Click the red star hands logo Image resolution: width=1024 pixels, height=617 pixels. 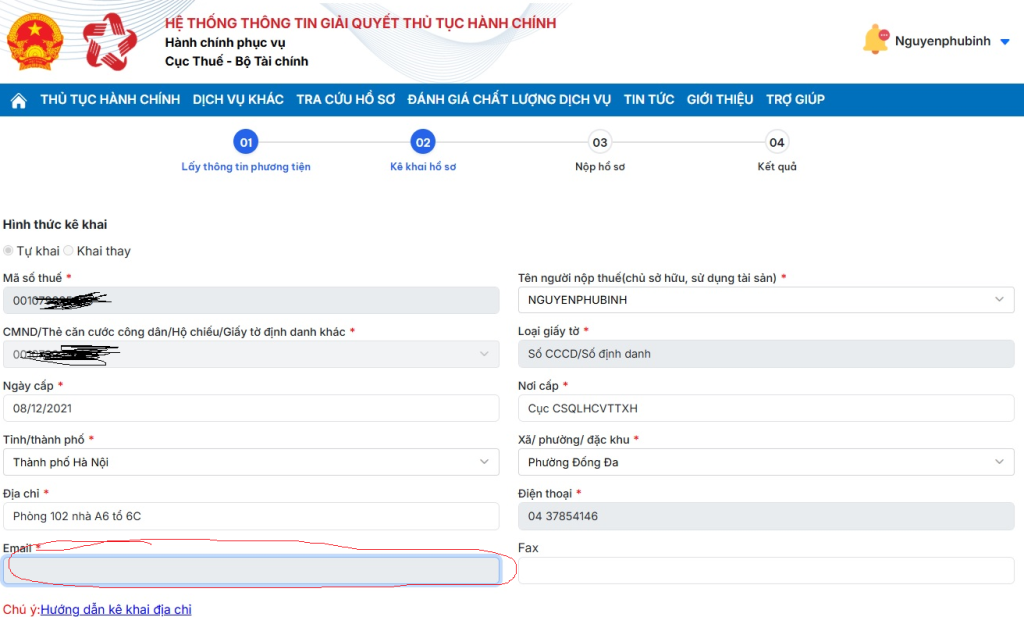110,42
